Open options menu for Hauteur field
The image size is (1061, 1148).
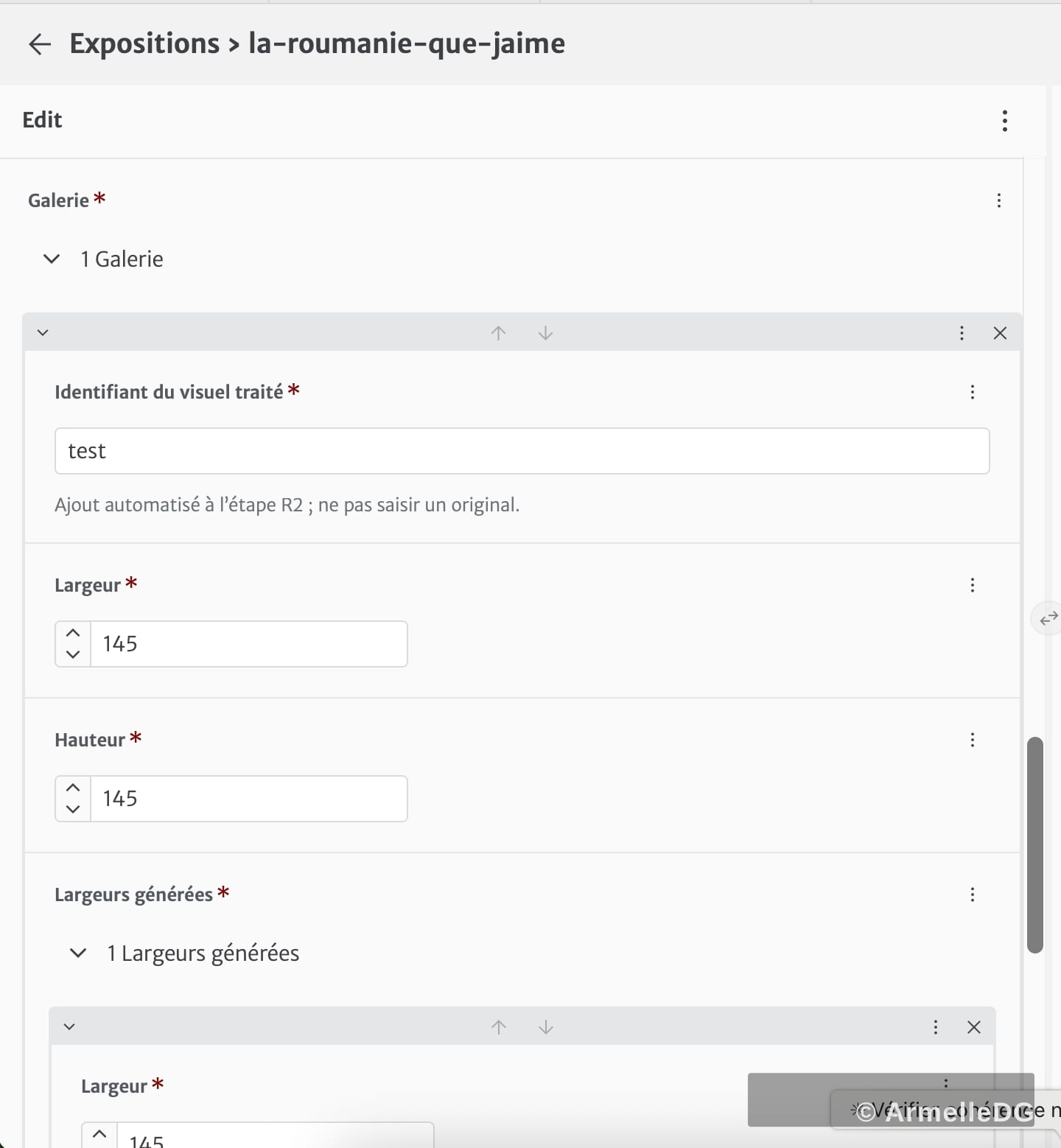point(973,740)
